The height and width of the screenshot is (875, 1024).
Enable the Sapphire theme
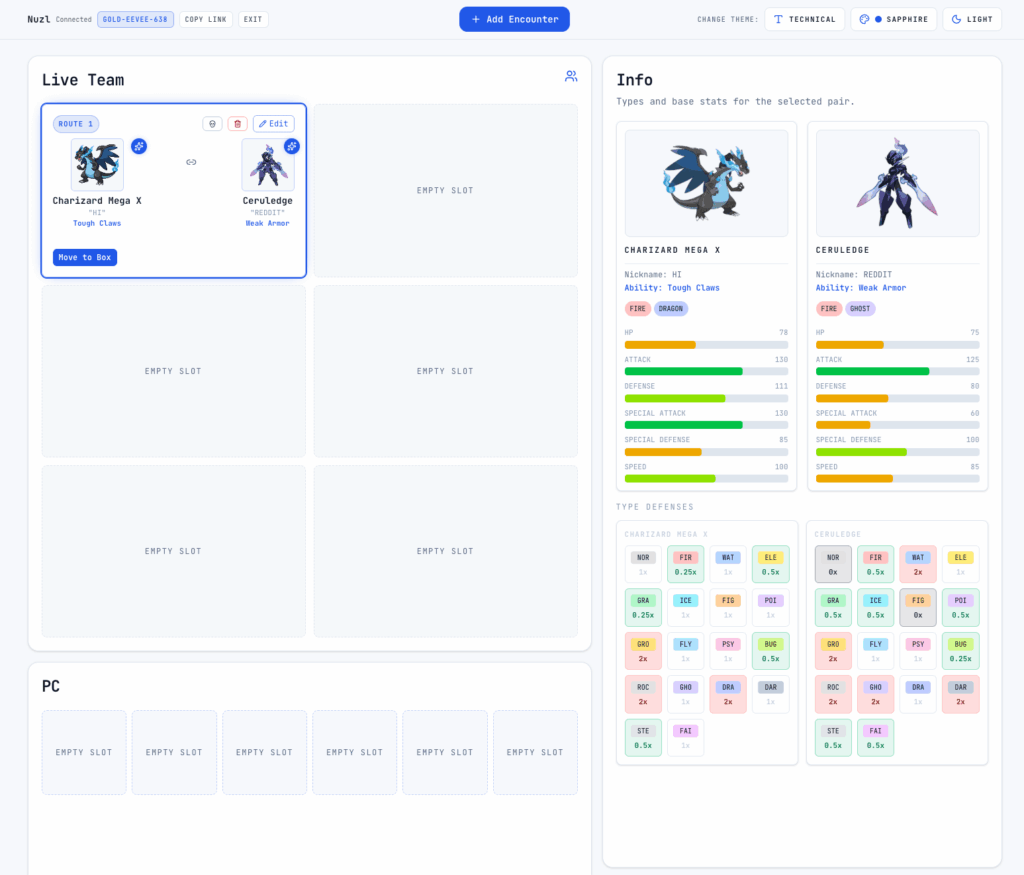(x=895, y=19)
